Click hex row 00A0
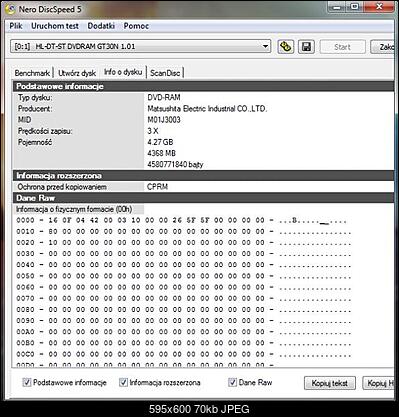 point(183,332)
